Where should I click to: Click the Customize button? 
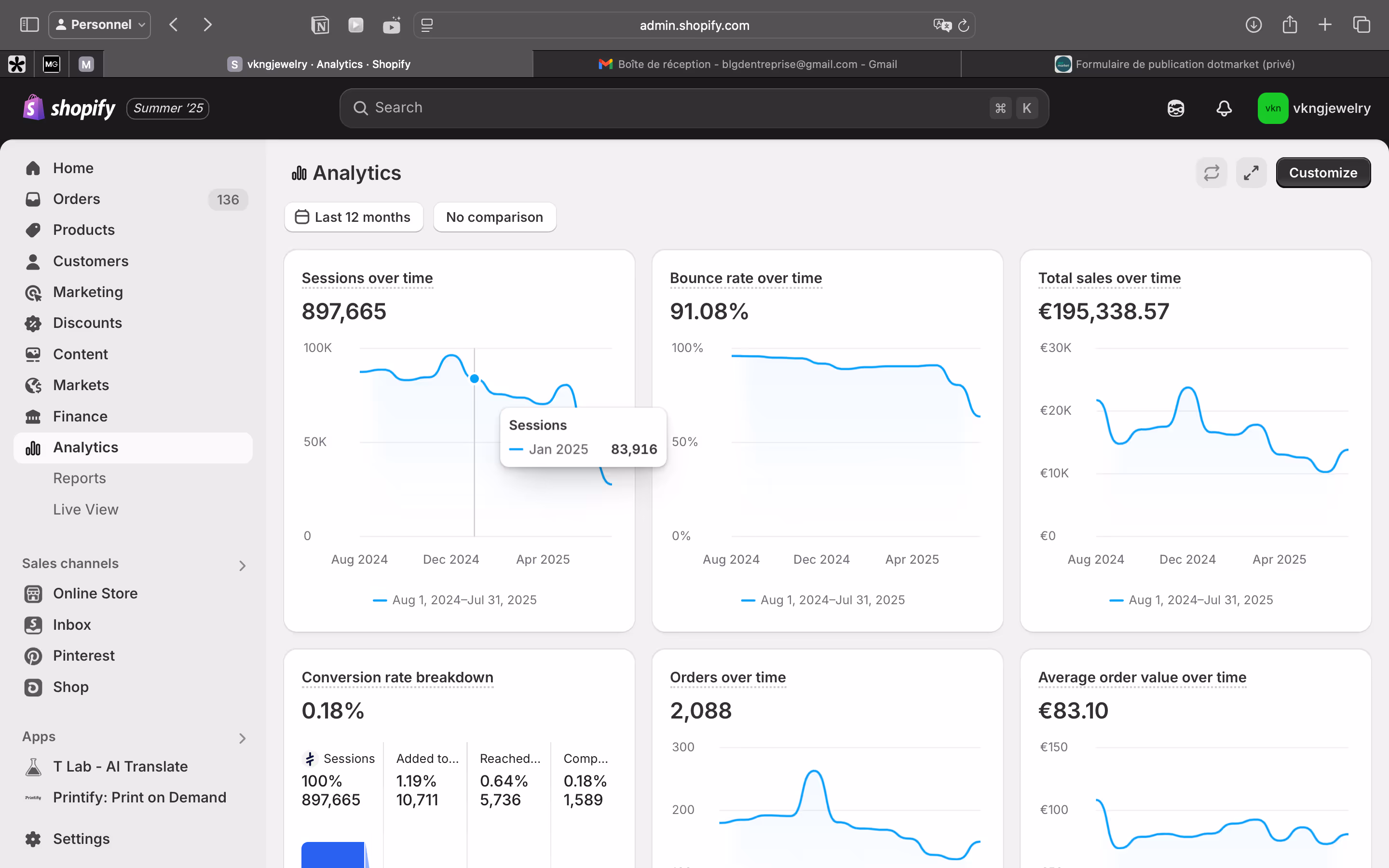pos(1322,173)
